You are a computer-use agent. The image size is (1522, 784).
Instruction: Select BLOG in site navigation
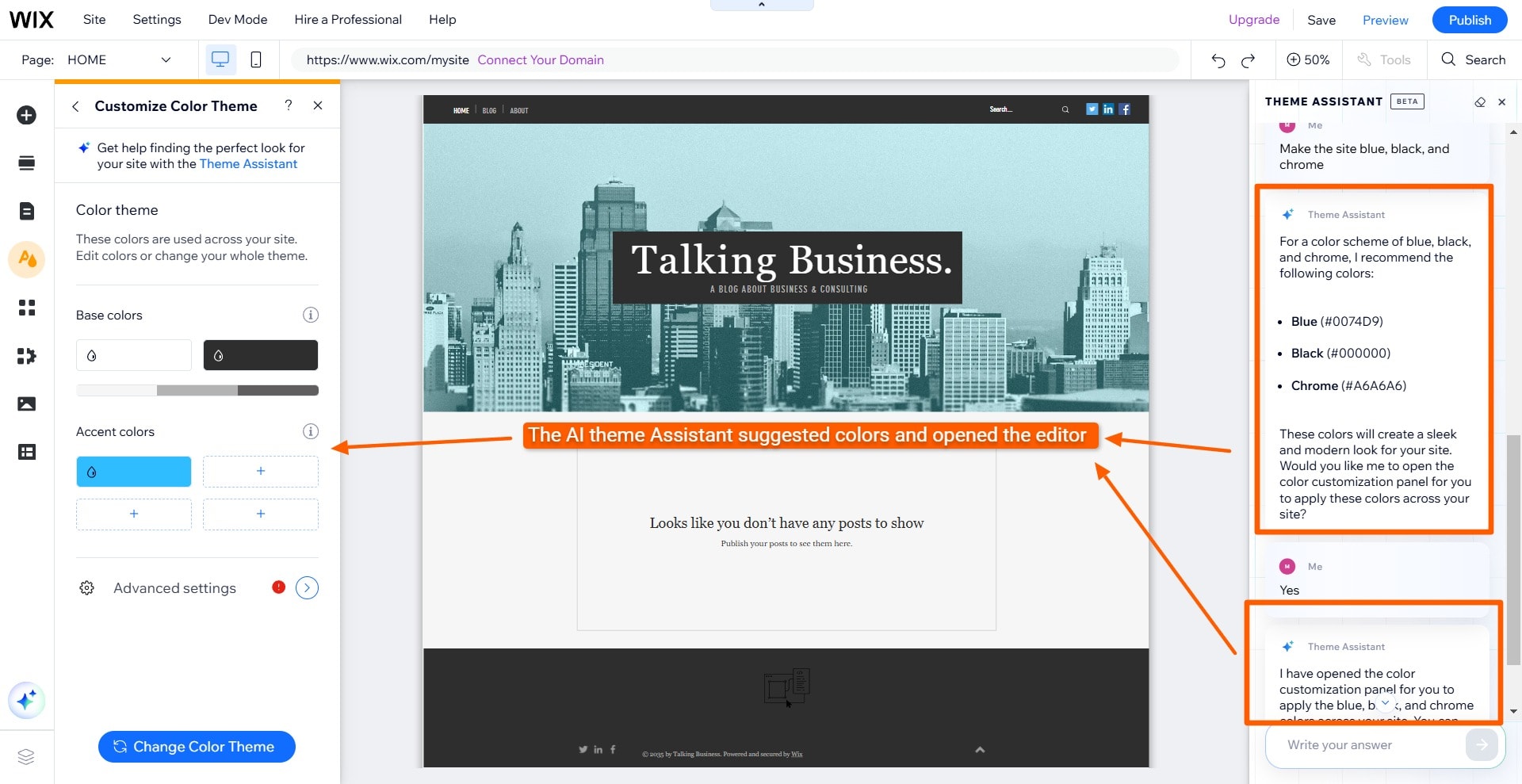tap(489, 111)
